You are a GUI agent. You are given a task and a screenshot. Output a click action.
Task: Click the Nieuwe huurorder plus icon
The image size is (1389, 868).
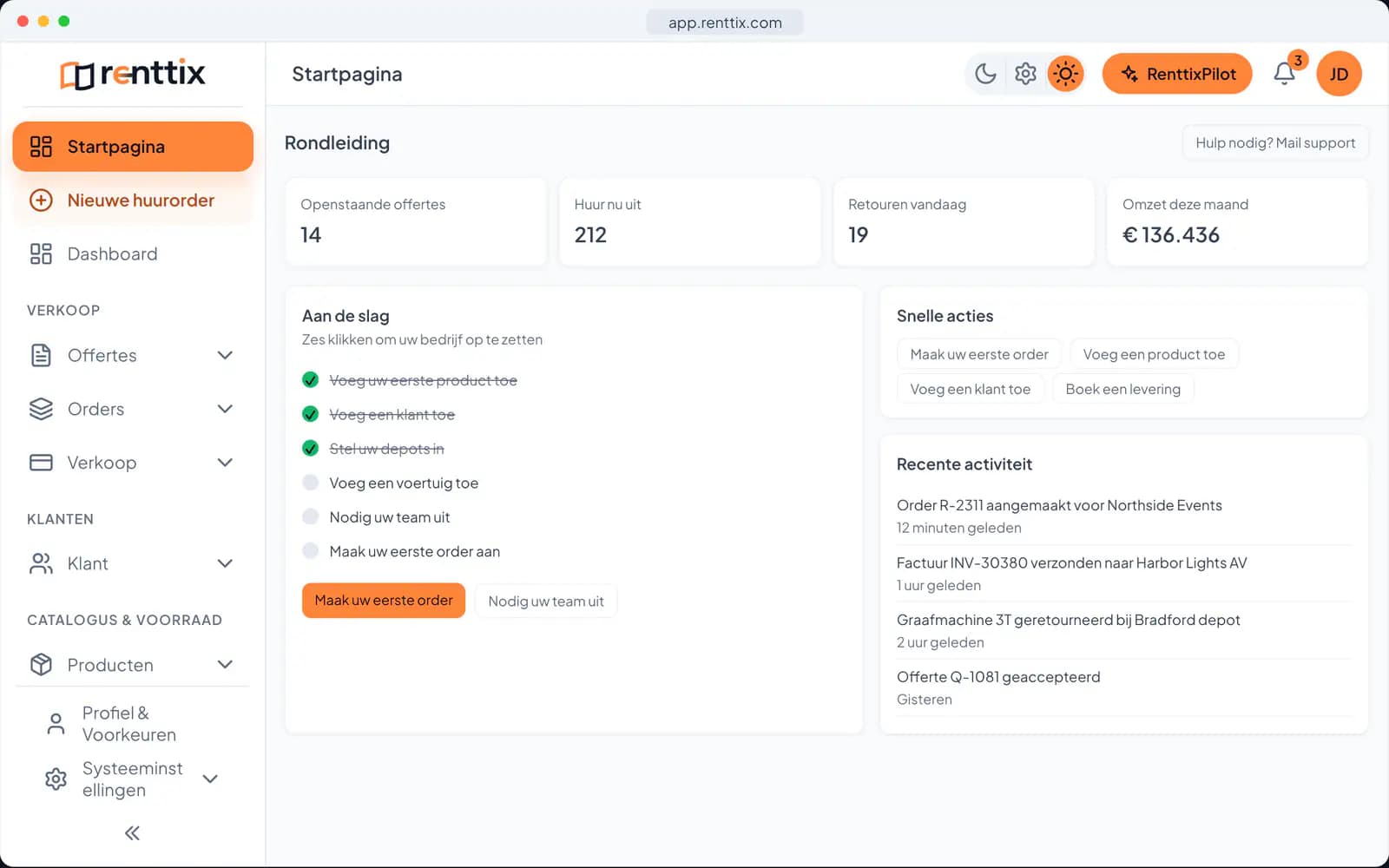[x=41, y=201]
